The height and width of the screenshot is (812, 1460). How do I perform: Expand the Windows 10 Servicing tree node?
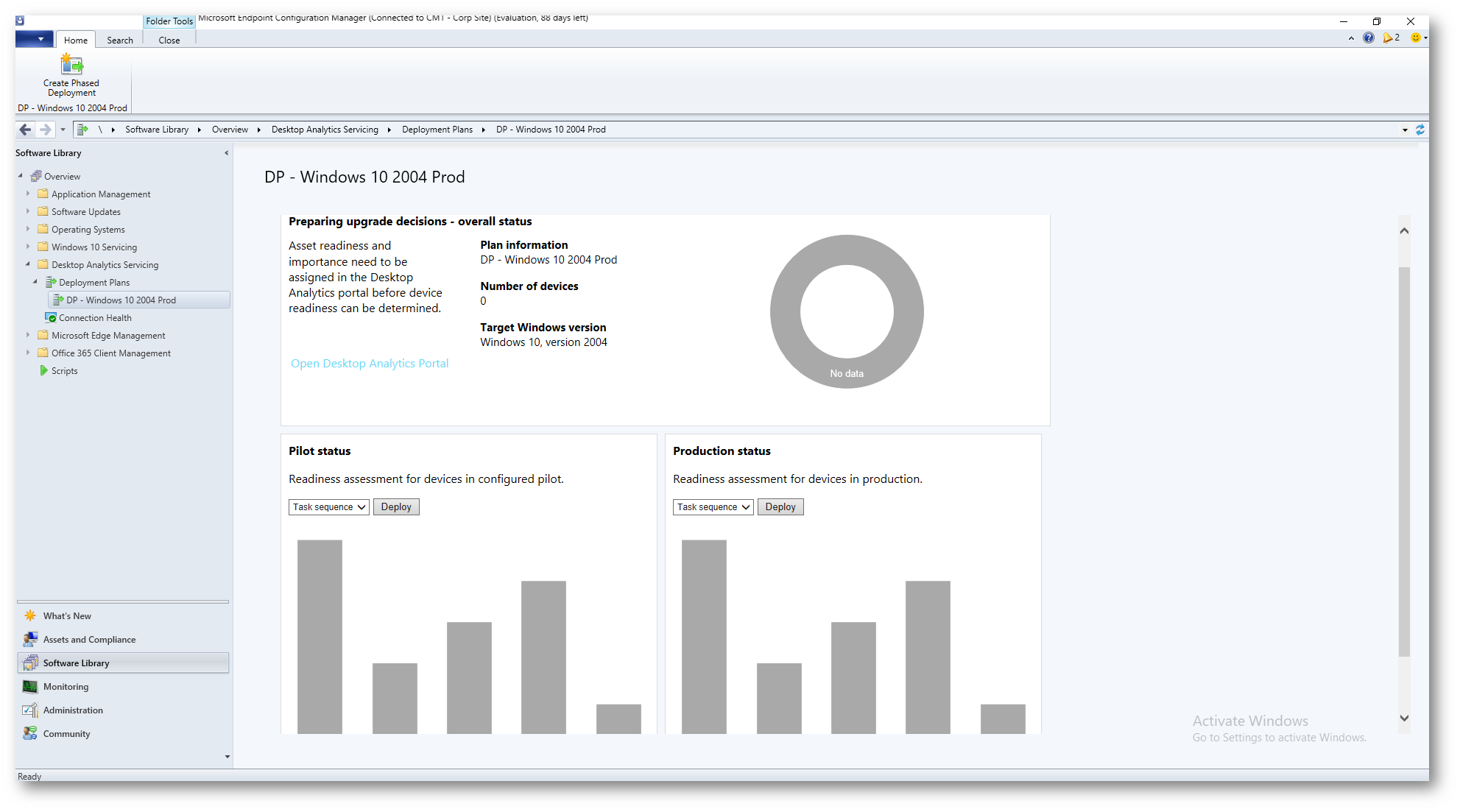[28, 247]
